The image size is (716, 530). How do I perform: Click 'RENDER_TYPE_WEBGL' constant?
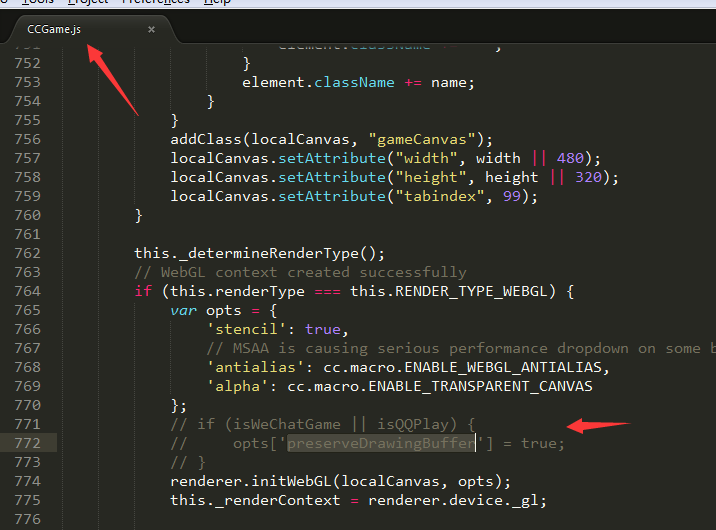pyautogui.click(x=471, y=291)
